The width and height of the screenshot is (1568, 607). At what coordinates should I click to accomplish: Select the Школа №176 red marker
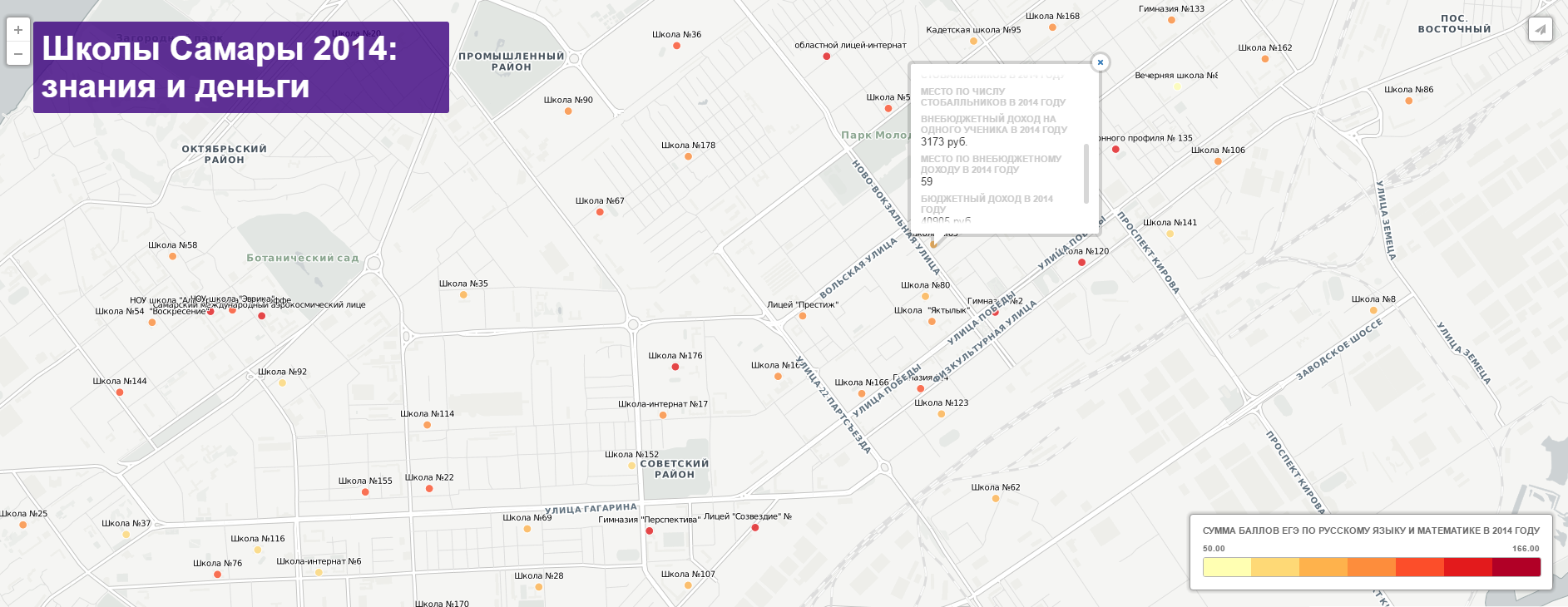click(675, 367)
